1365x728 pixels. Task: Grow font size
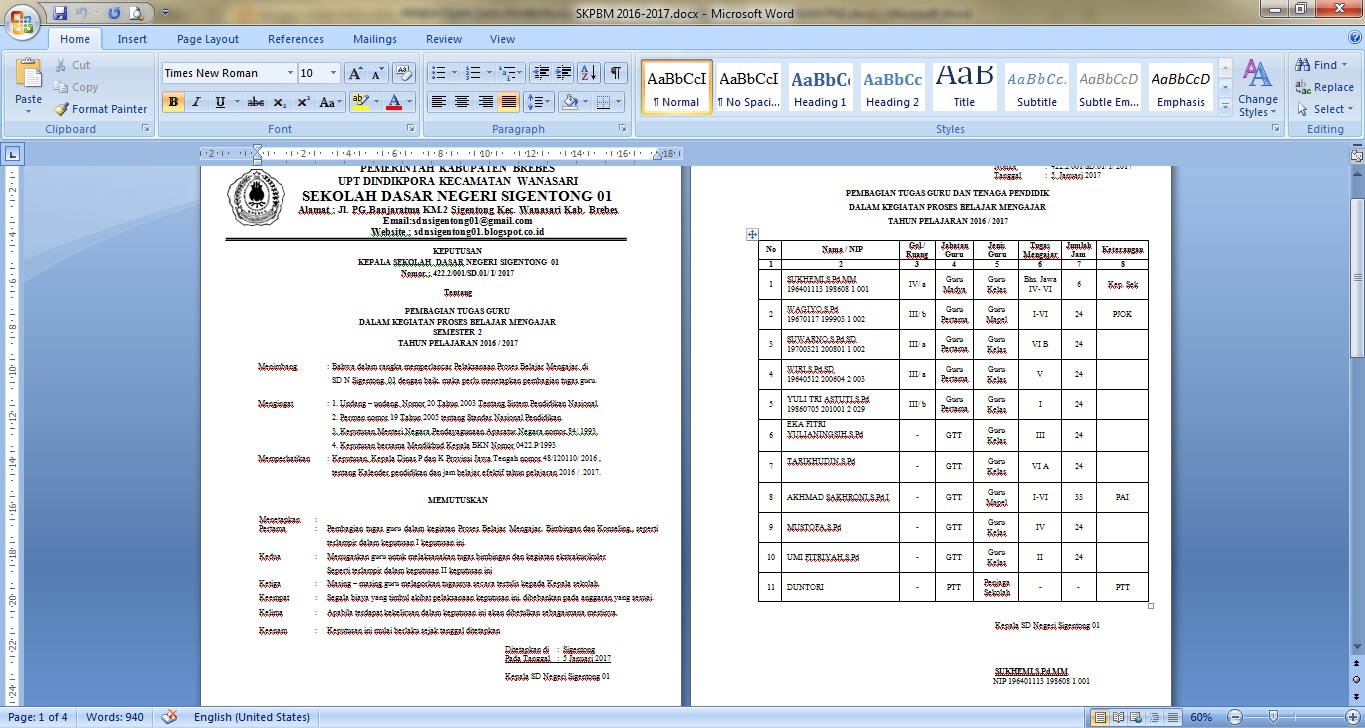click(x=355, y=73)
